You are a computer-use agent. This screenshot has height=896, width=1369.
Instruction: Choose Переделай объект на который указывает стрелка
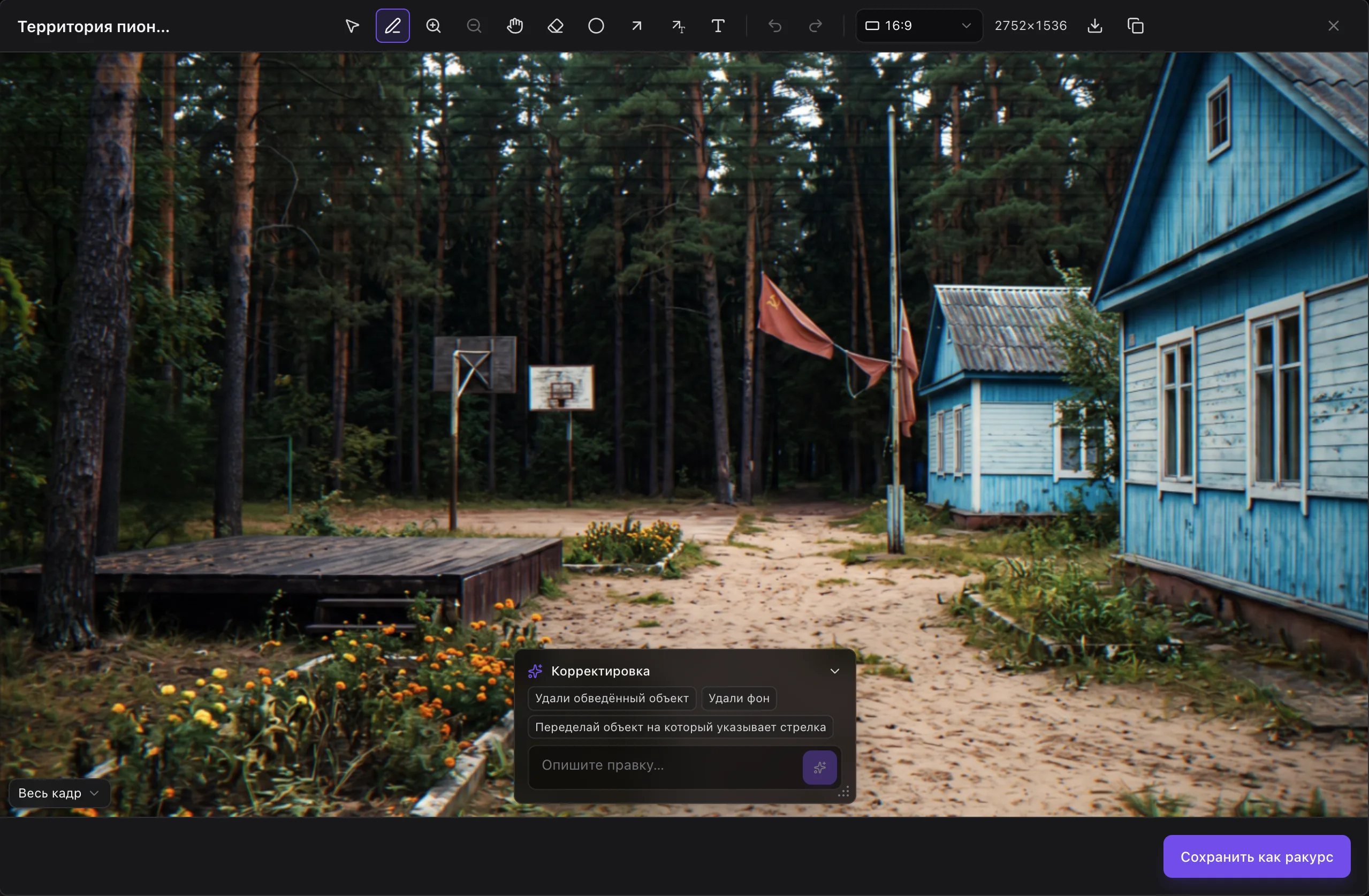pyautogui.click(x=680, y=727)
